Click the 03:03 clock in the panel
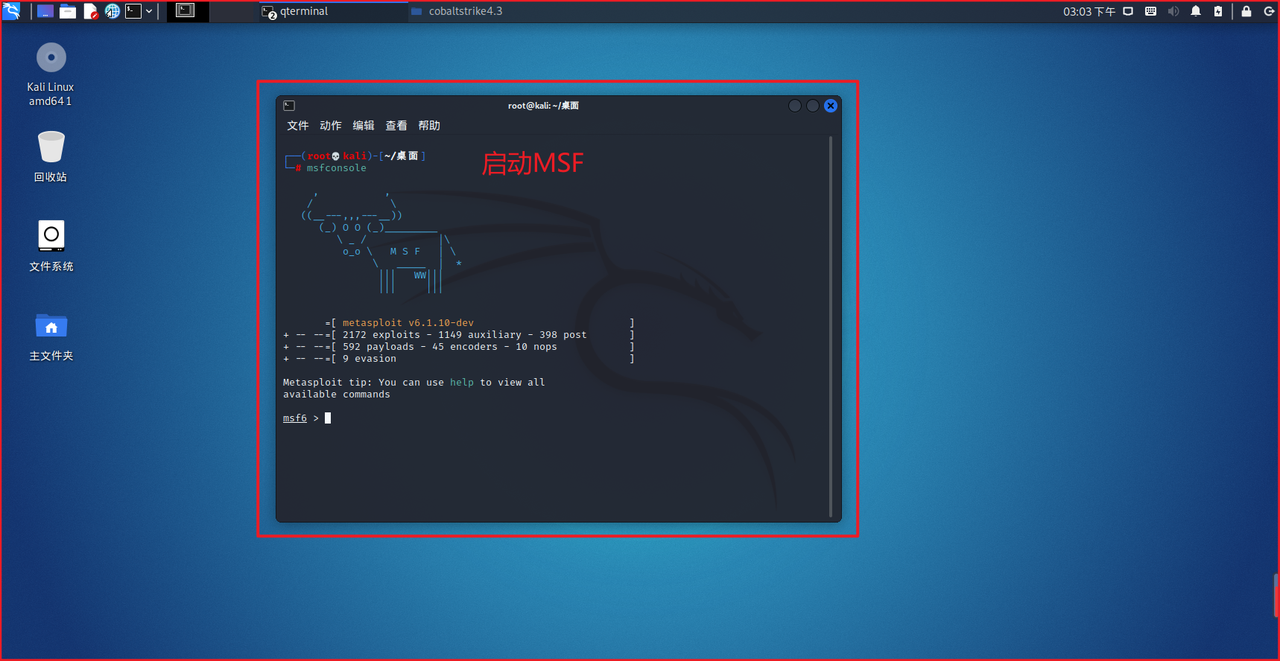Screen dimensions: 1280x661 point(1090,11)
